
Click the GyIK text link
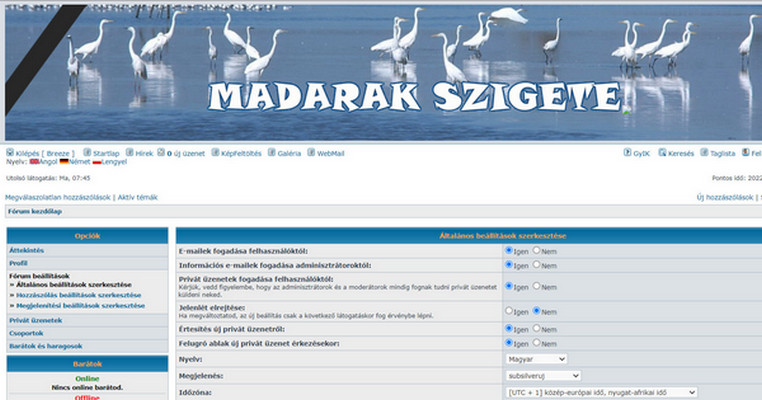tap(641, 154)
